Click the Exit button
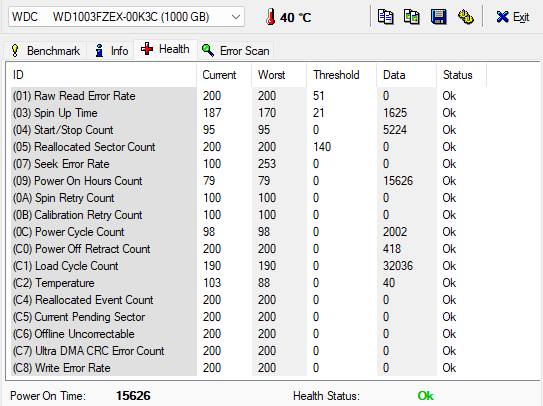This screenshot has width=543, height=406. pos(512,17)
